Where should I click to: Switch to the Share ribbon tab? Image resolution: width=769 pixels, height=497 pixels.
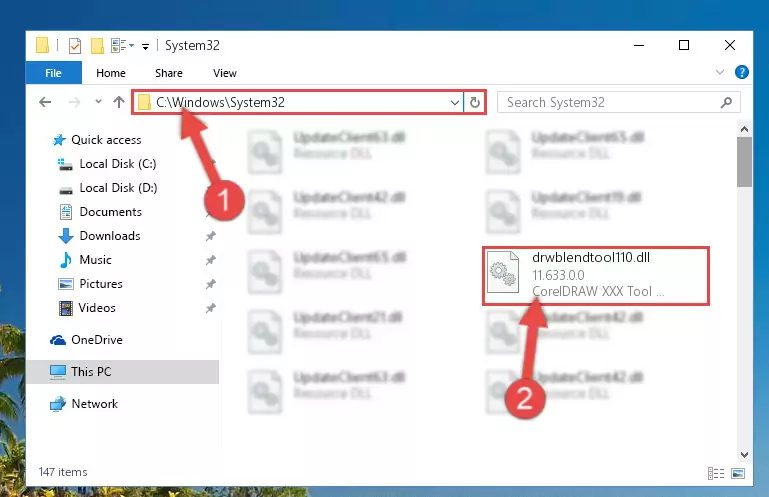click(169, 73)
